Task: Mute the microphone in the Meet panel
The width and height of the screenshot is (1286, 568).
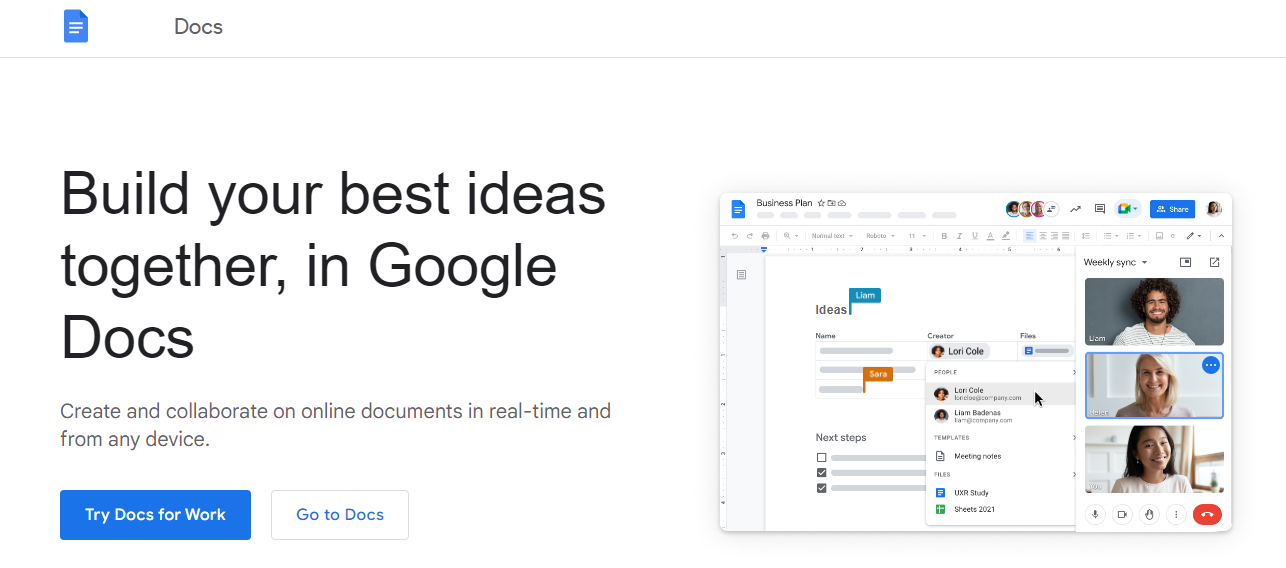Action: (1095, 514)
